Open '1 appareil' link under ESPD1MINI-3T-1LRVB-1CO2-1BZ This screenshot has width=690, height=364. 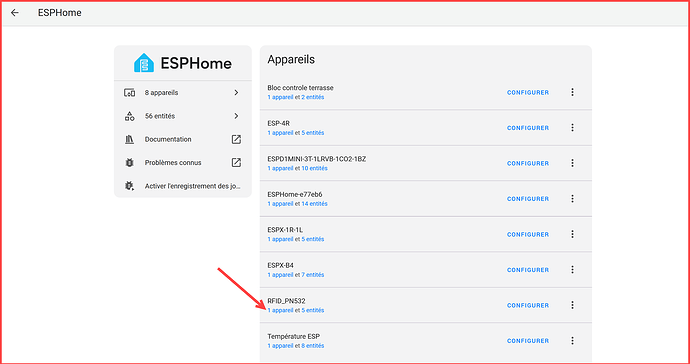(x=280, y=168)
